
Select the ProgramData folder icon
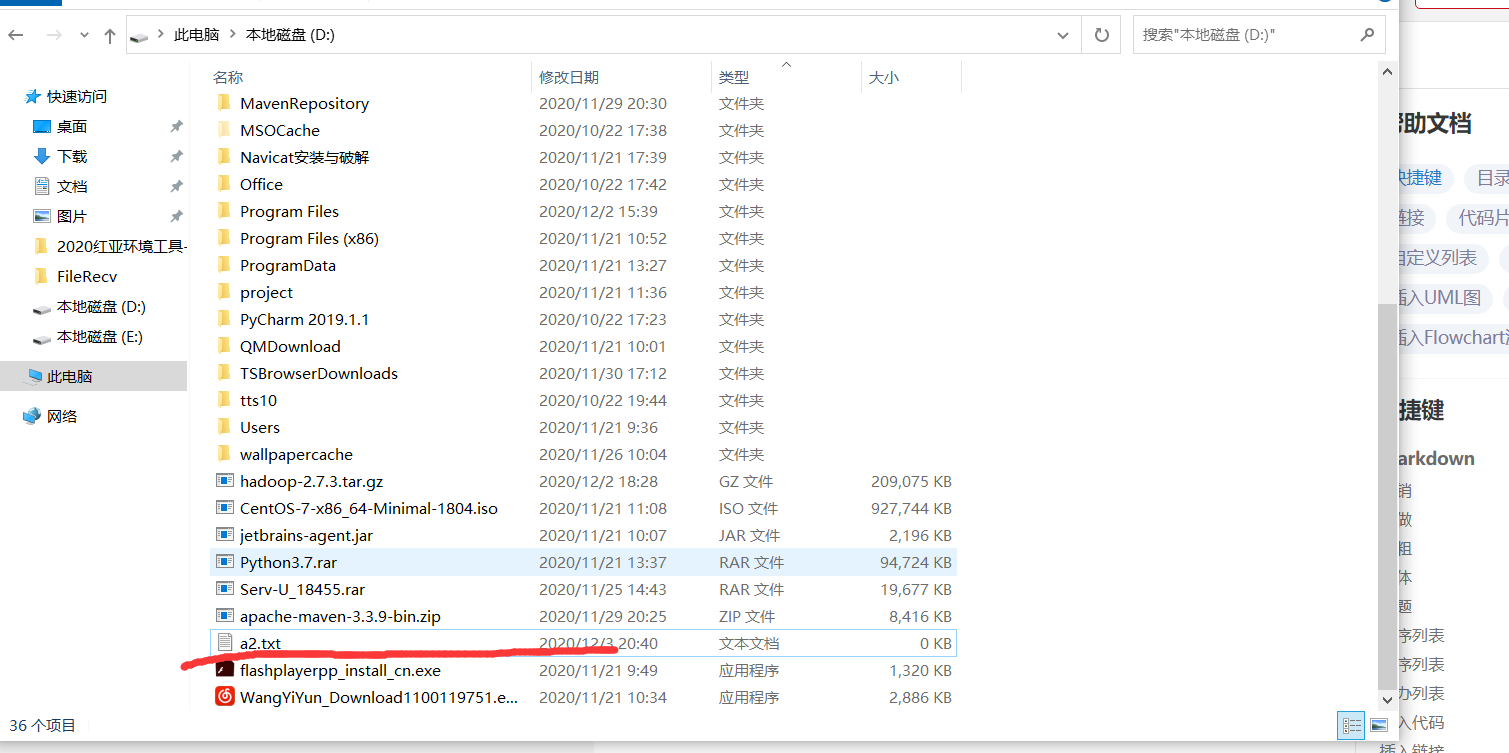click(224, 265)
